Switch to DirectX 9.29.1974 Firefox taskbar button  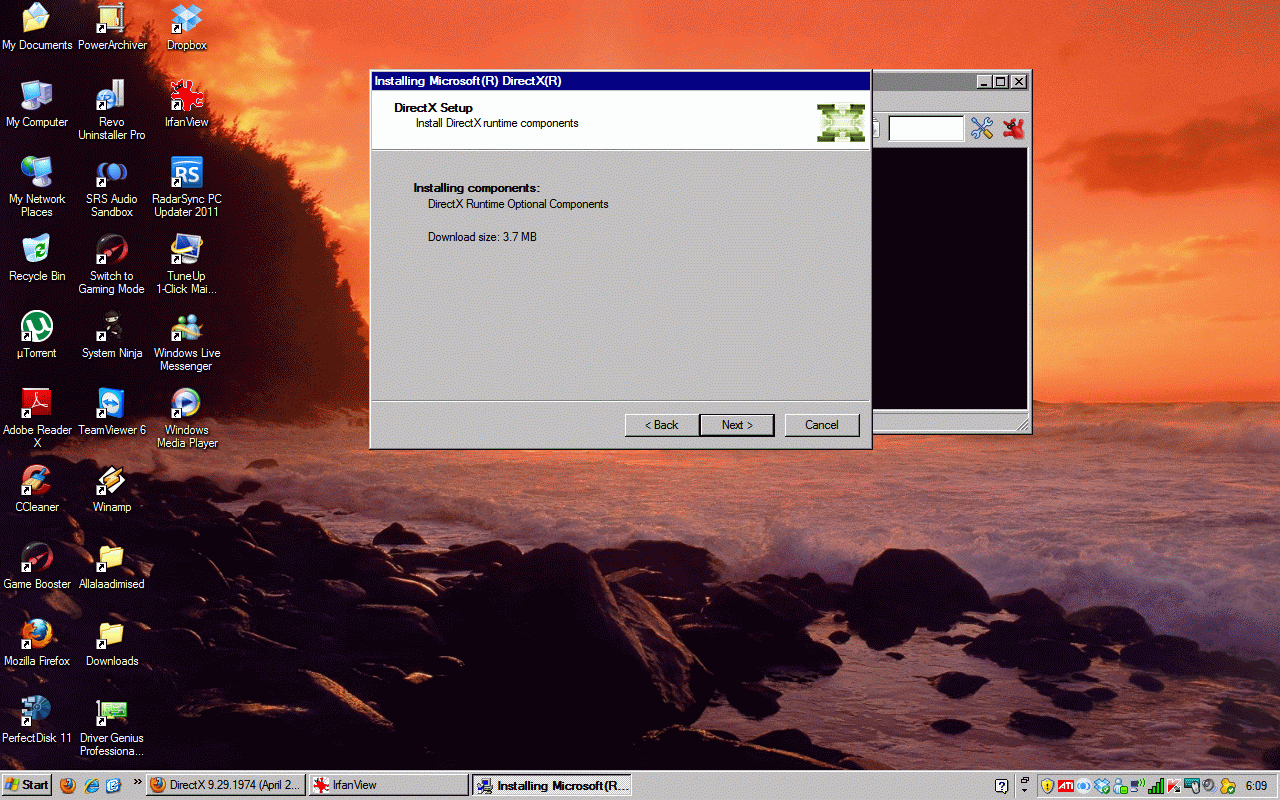point(225,785)
